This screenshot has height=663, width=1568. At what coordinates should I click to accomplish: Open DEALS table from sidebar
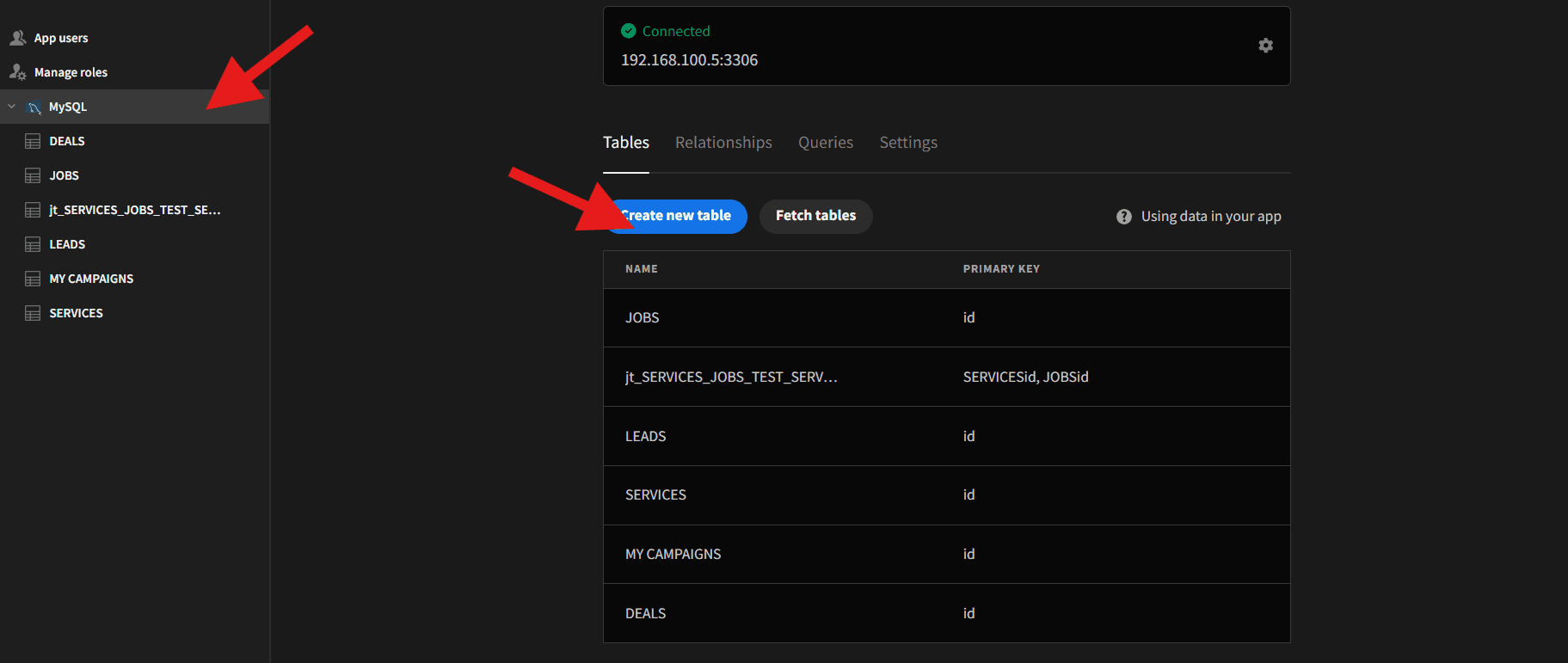coord(134,141)
